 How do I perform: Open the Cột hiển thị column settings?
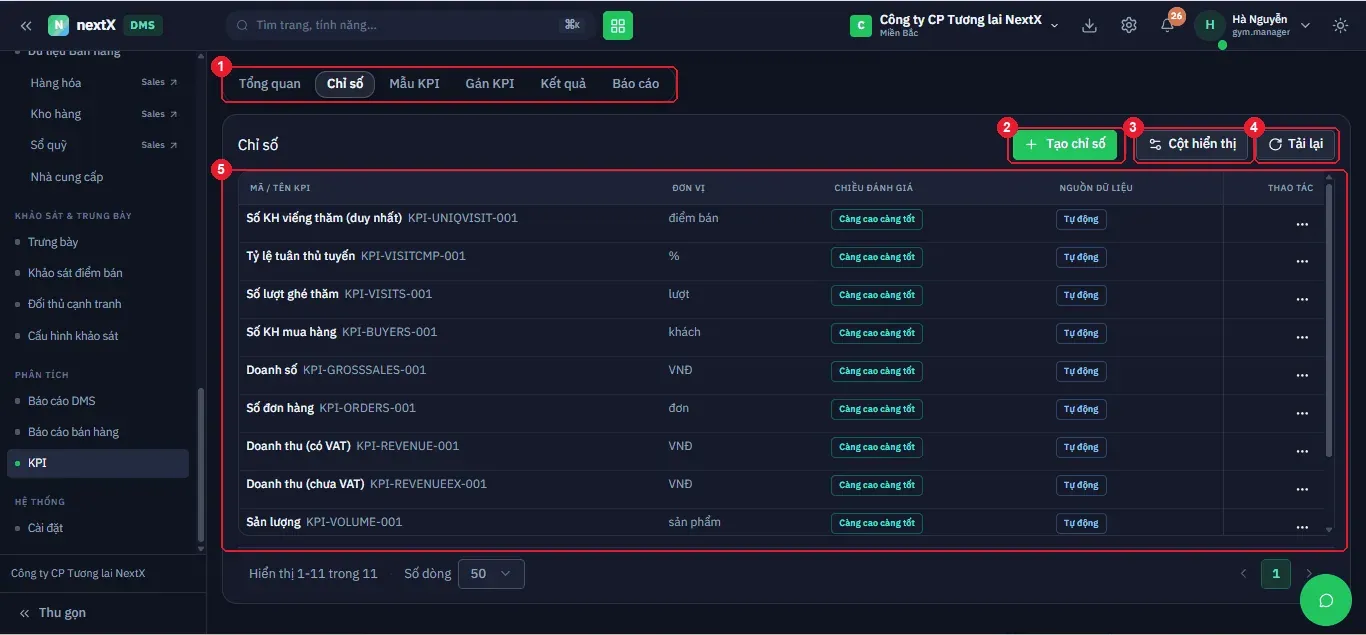[x=1192, y=144]
